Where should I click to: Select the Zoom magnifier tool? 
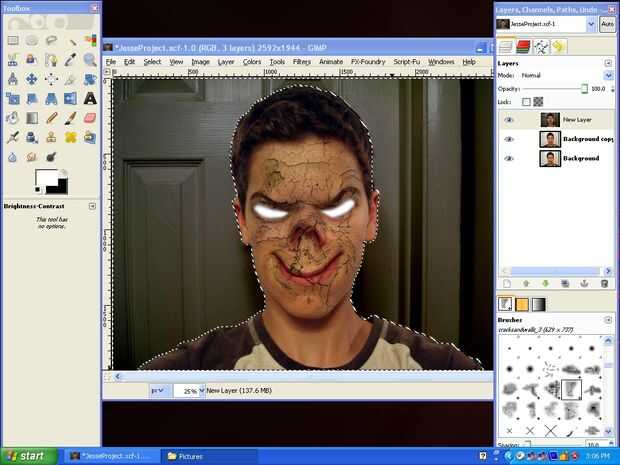90,60
